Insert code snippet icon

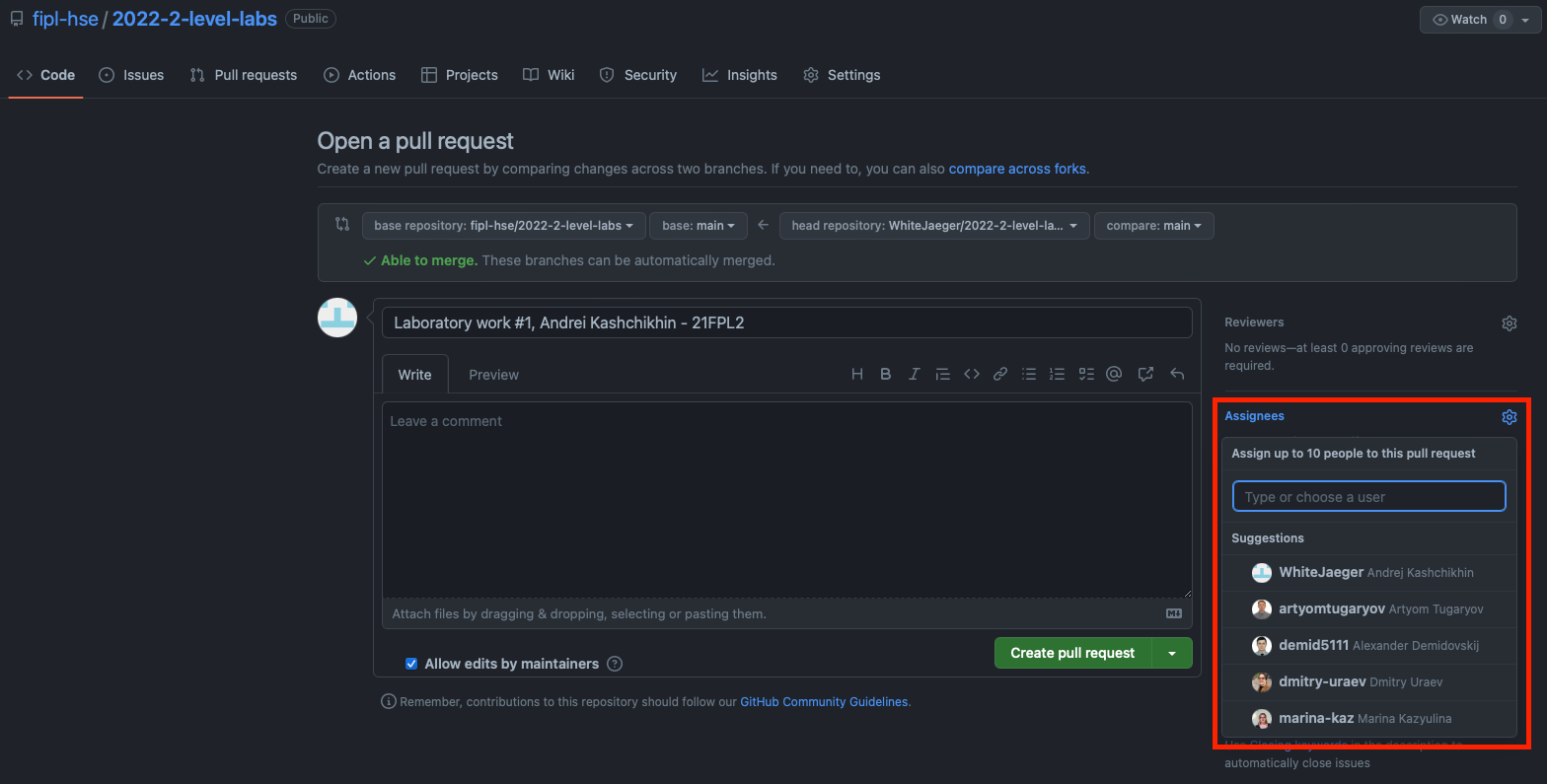click(x=972, y=374)
